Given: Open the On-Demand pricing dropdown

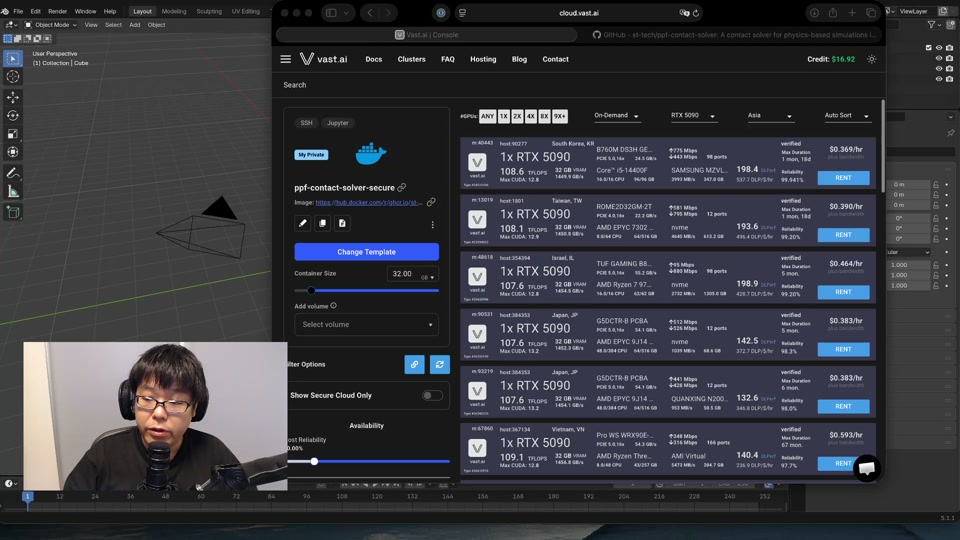Looking at the screenshot, I should click(x=617, y=116).
